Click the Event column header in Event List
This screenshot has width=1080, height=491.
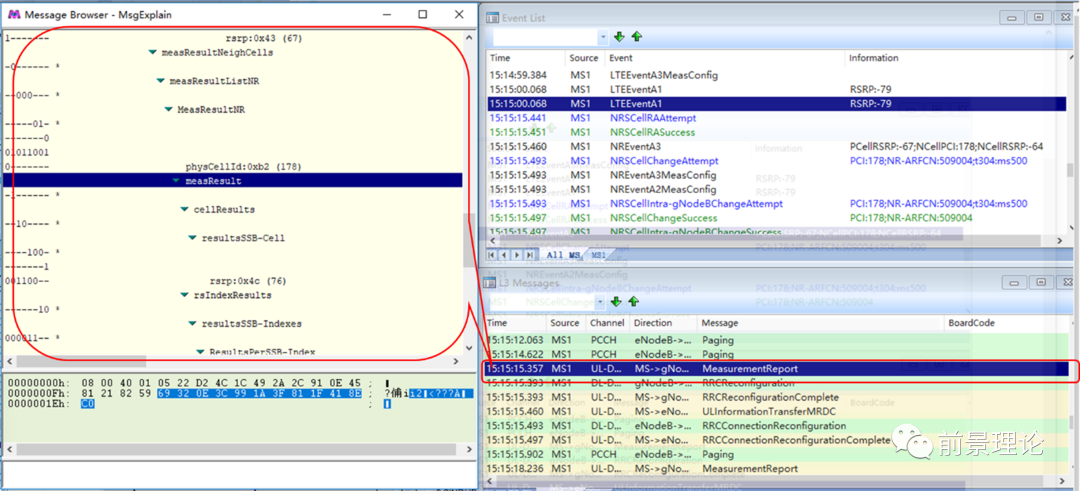click(x=725, y=58)
